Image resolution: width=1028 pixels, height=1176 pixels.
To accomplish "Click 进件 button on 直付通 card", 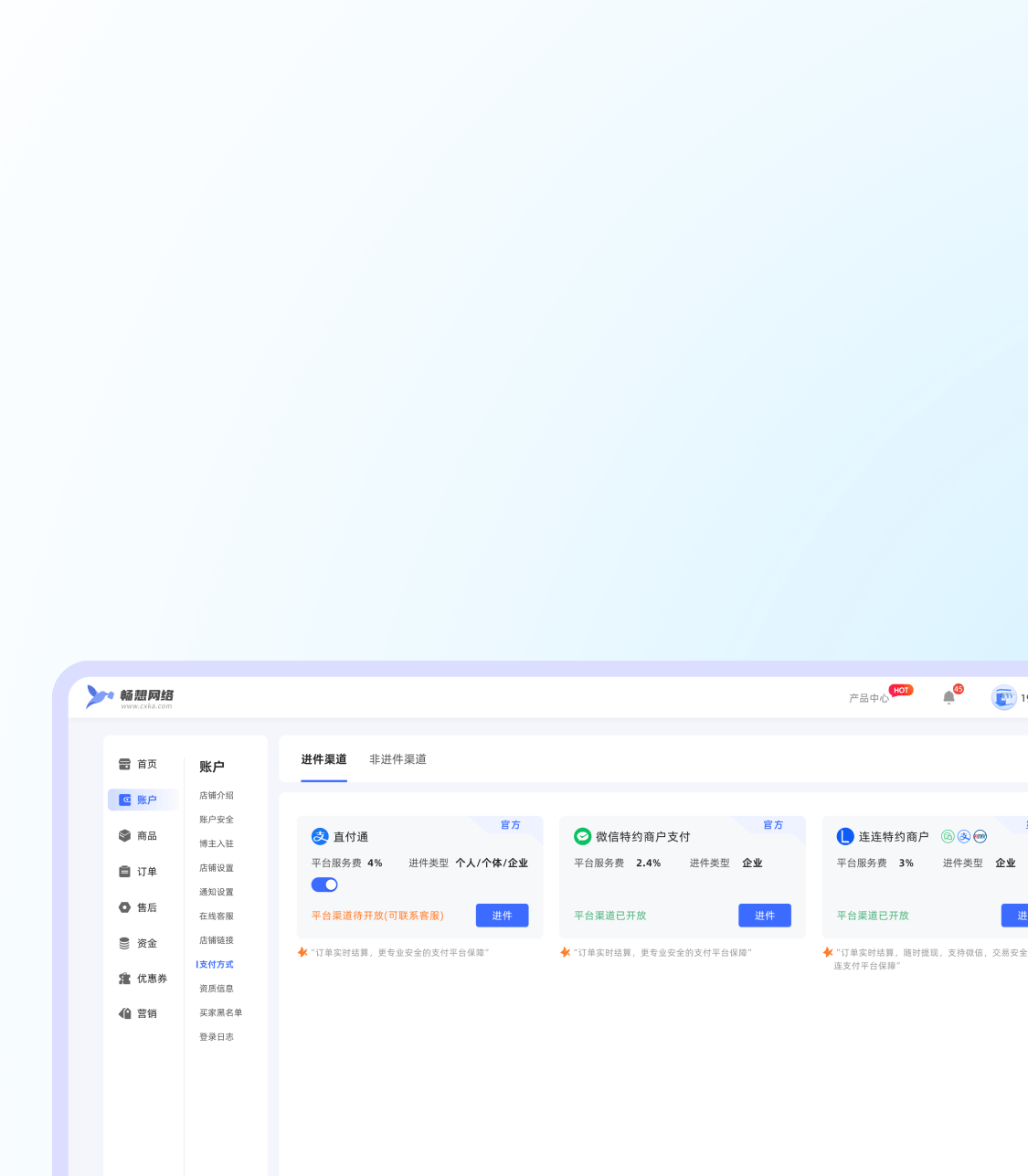I will (502, 916).
